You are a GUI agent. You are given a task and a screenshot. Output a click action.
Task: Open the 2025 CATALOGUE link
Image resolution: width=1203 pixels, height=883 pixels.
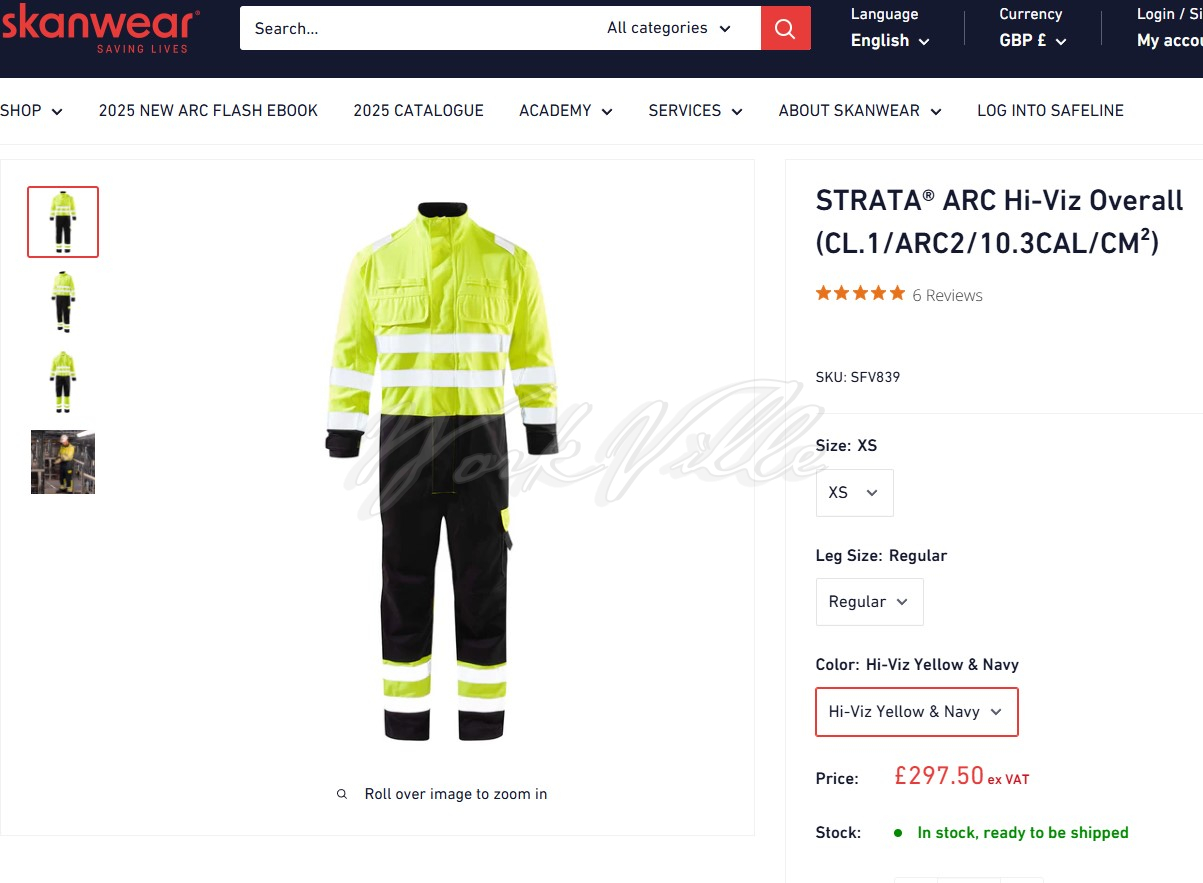(x=418, y=111)
